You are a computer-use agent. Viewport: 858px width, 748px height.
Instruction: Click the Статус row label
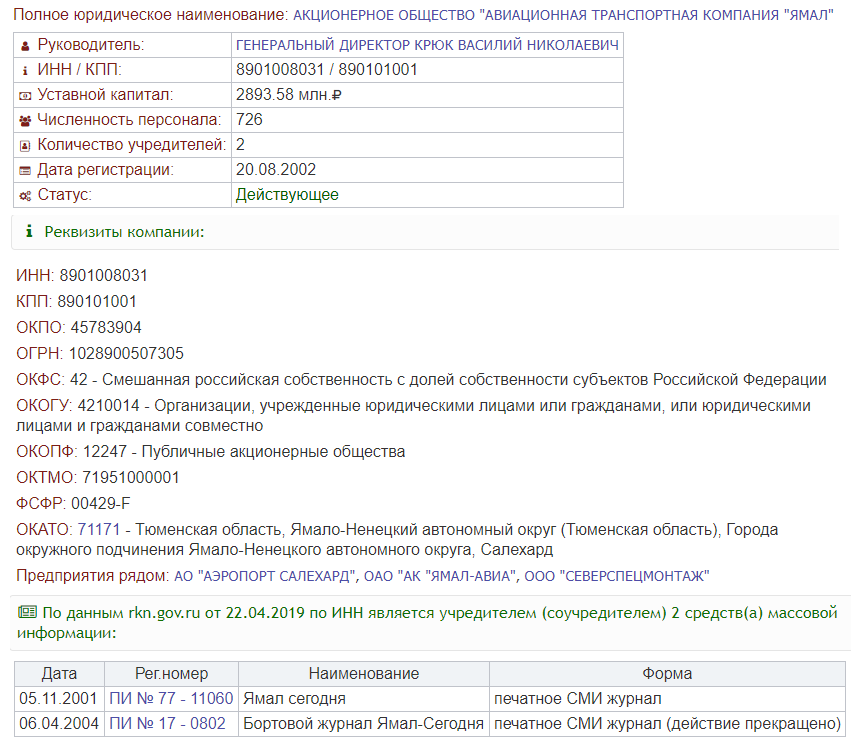click(65, 195)
